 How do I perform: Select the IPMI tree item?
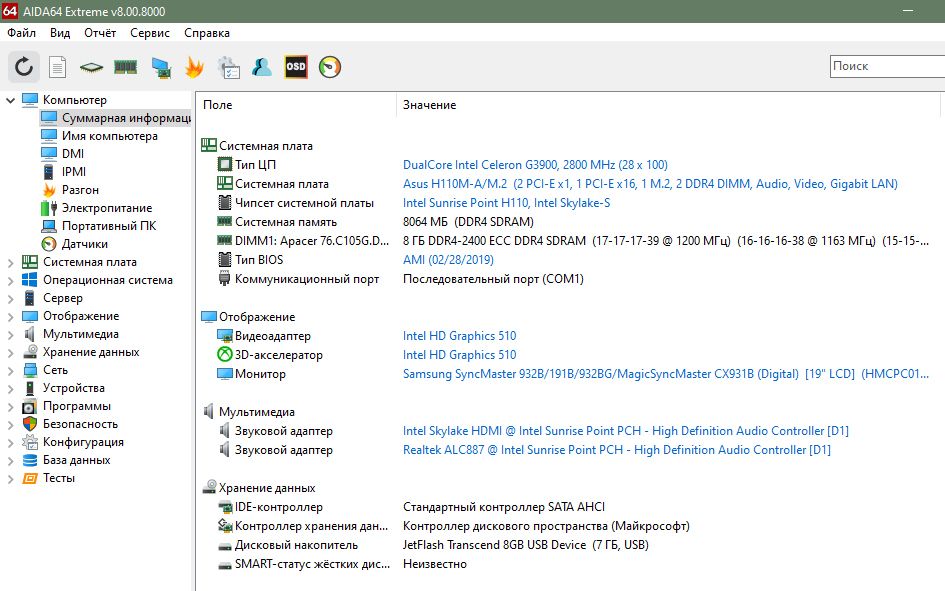pyautogui.click(x=74, y=172)
